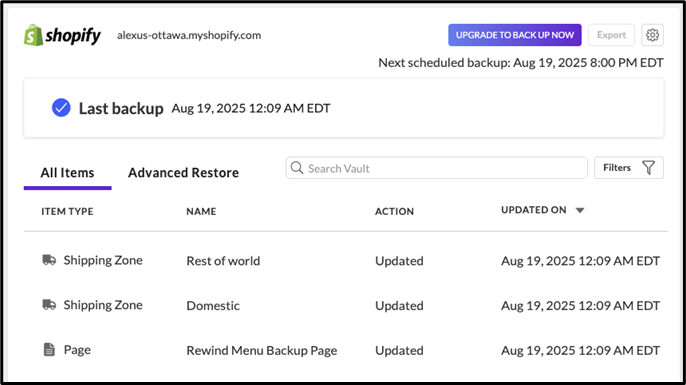Select the Rest of world name cell
Screen dimensions: 686x385
(x=223, y=261)
